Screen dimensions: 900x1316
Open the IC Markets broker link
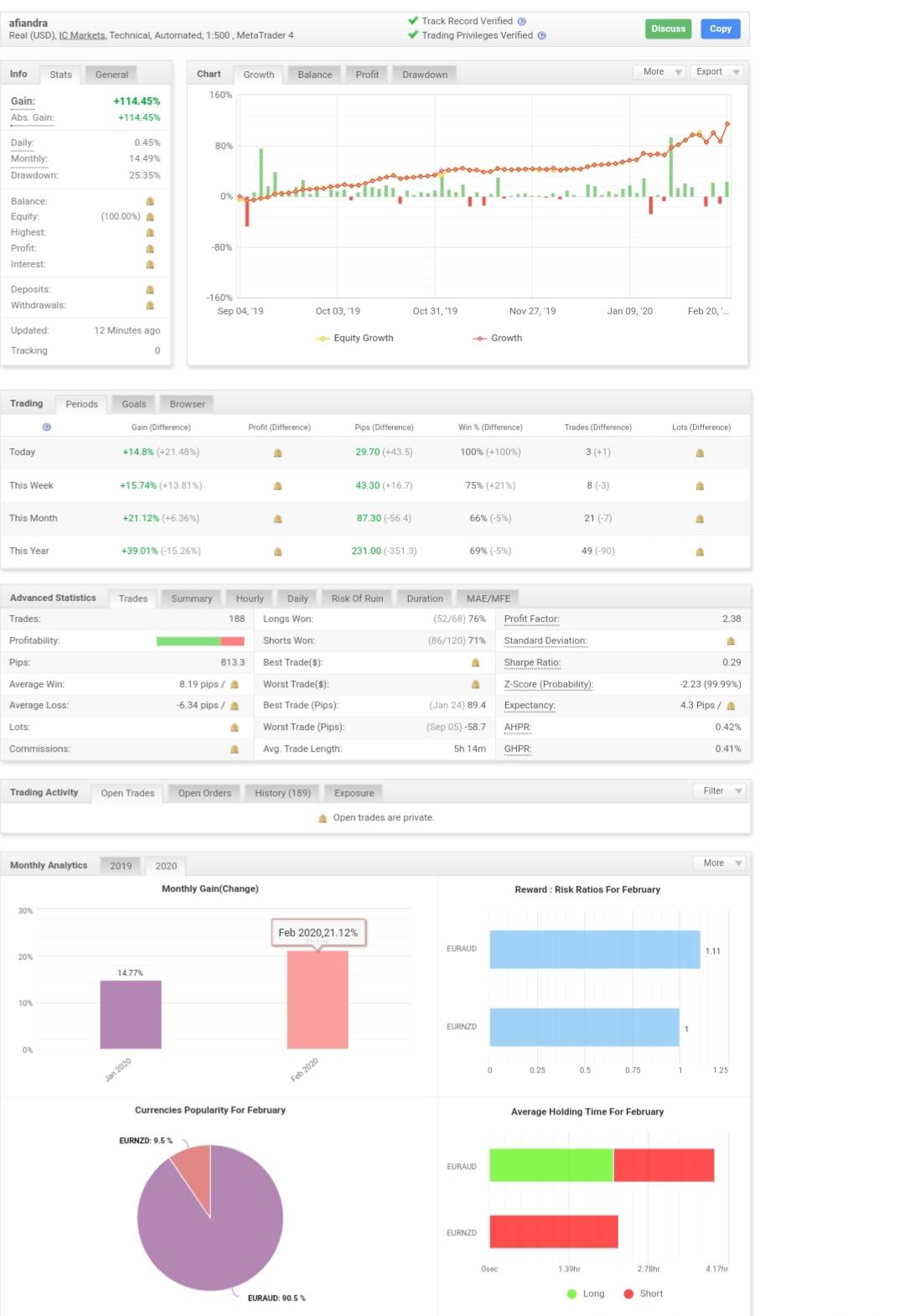(82, 35)
